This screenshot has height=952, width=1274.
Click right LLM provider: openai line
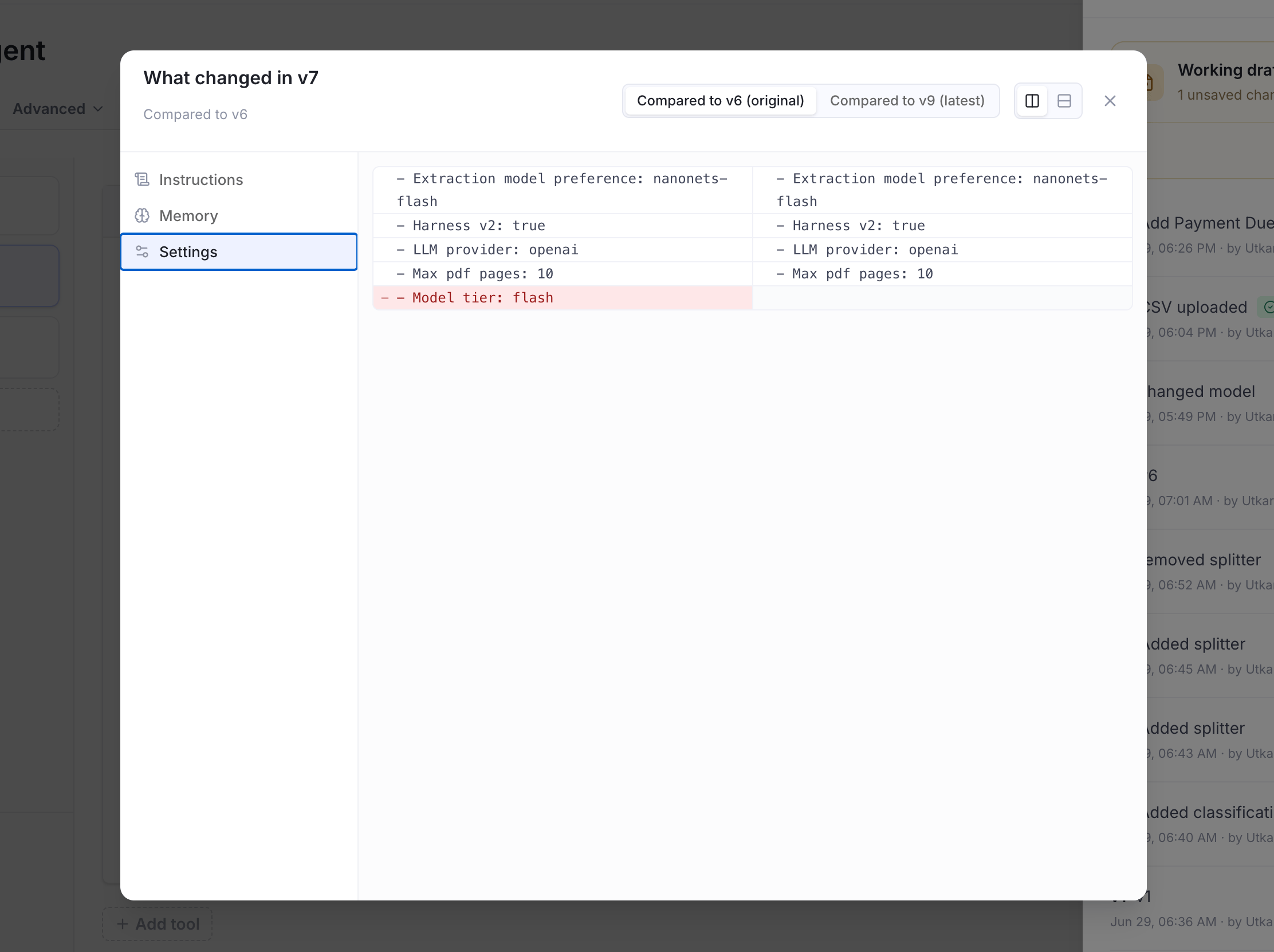pyautogui.click(x=942, y=250)
